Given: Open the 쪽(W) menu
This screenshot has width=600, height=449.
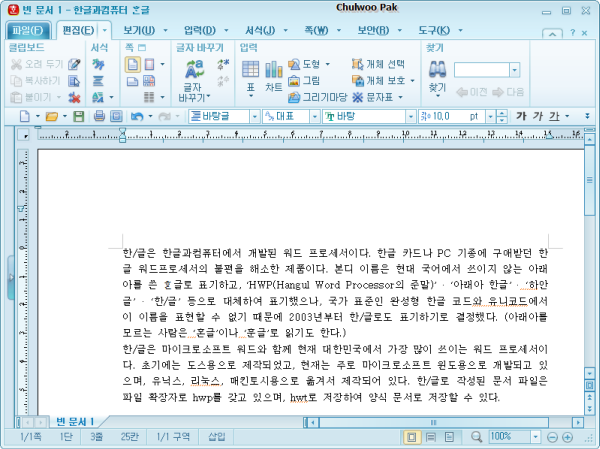Looking at the screenshot, I should (316, 30).
